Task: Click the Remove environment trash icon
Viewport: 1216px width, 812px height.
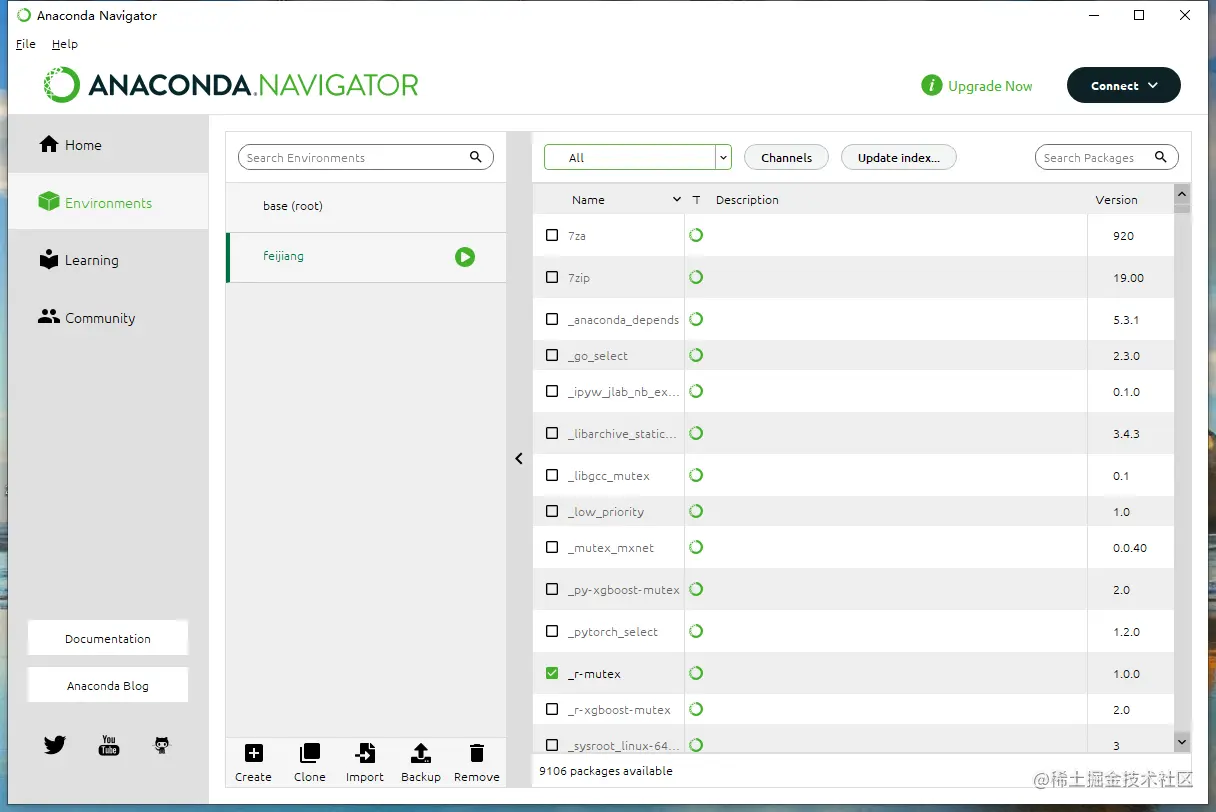Action: 477,753
